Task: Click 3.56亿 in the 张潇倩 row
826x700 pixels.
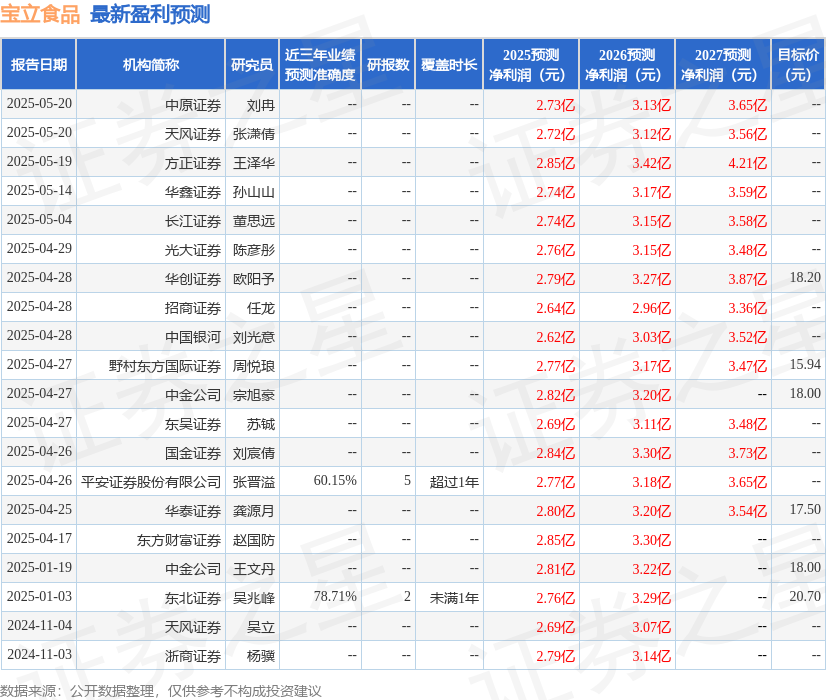Action: [x=748, y=134]
